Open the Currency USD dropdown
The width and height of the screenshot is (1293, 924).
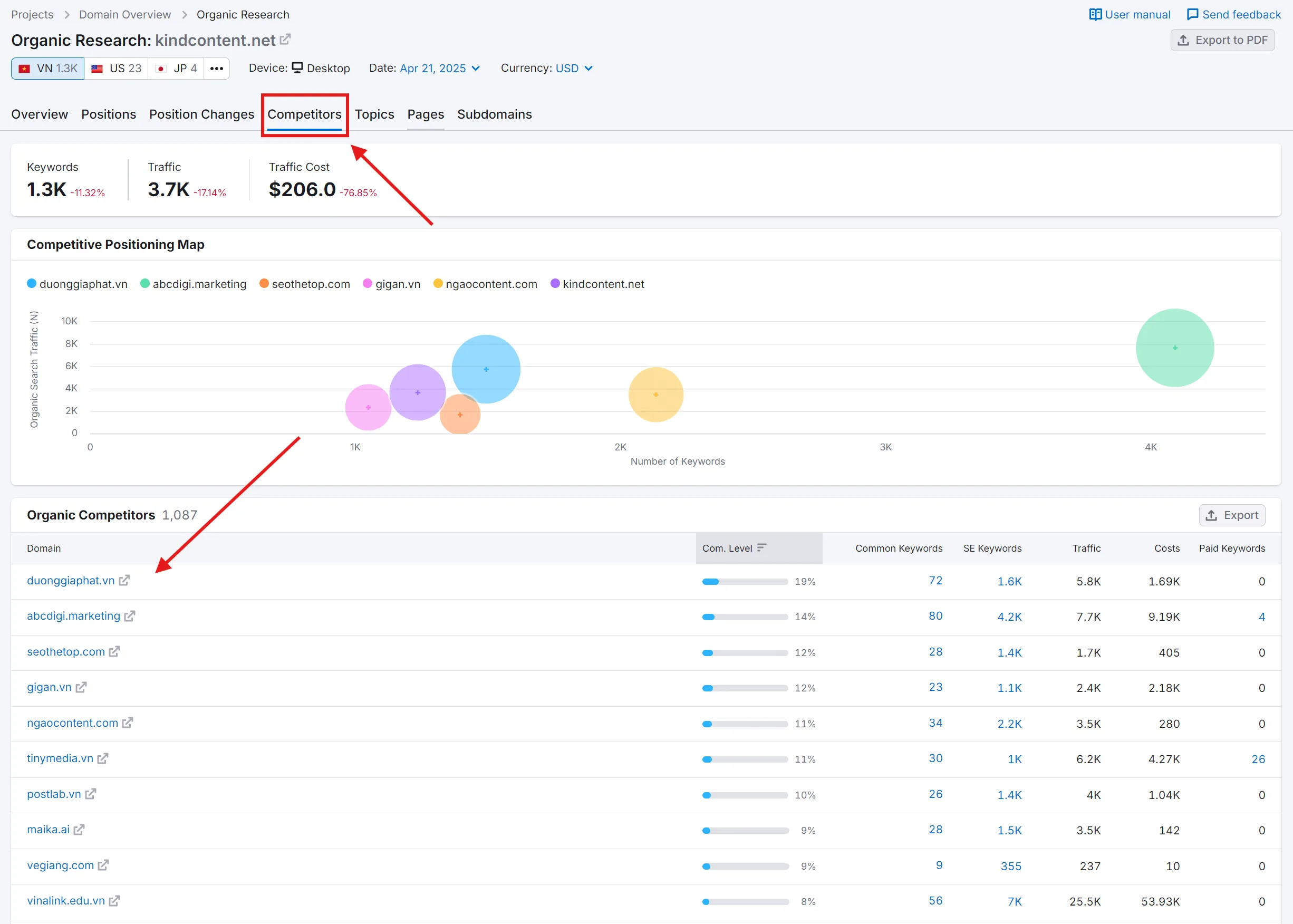tap(574, 68)
